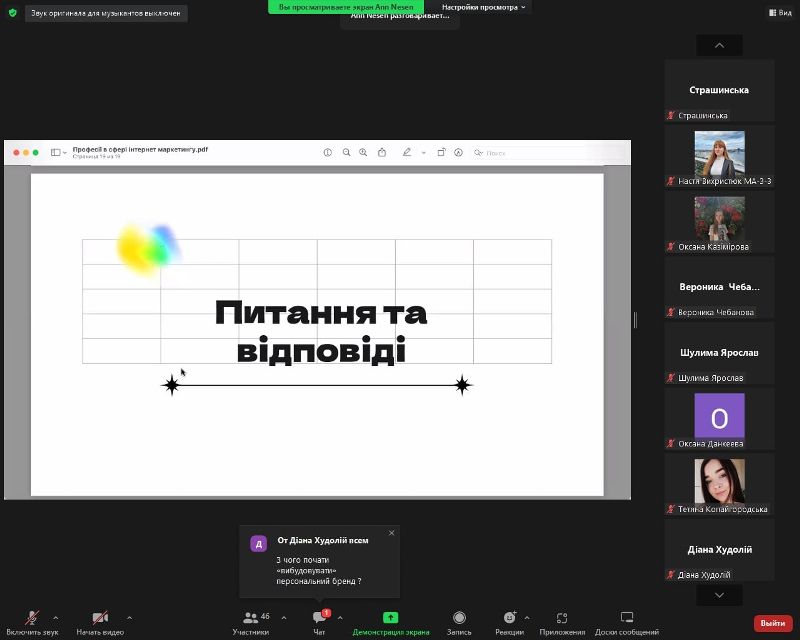Click the zoom in magnifier in PDF toolbar
This screenshot has height=640, width=800.
tap(363, 152)
